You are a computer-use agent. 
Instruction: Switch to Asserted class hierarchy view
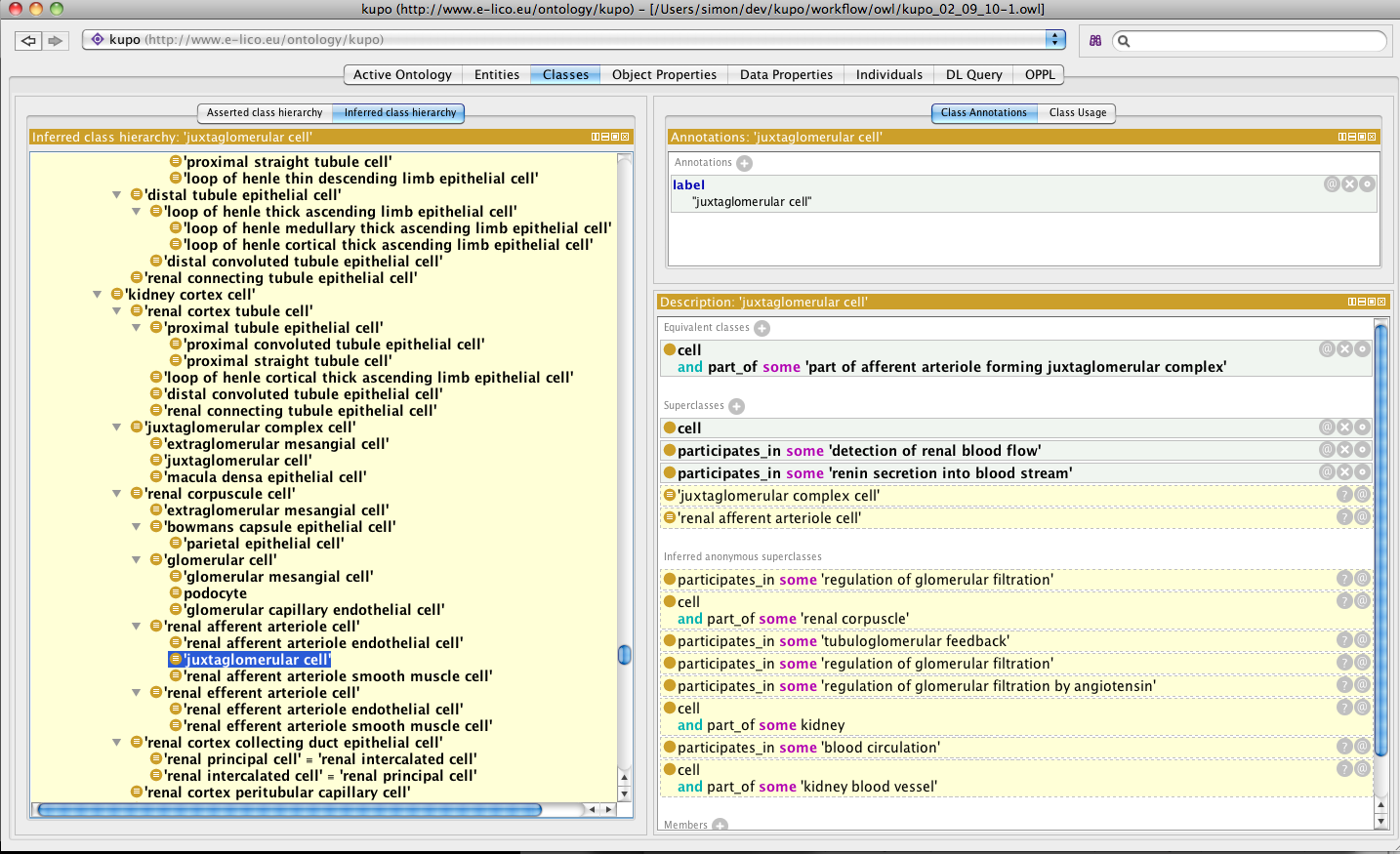(264, 113)
